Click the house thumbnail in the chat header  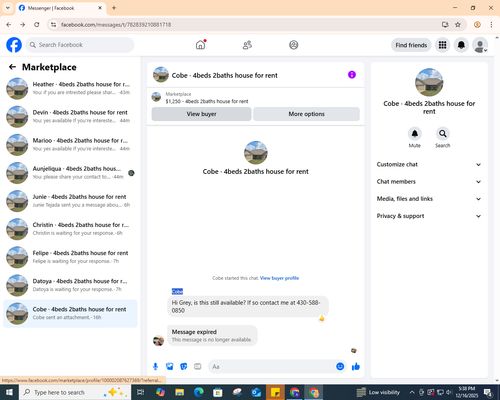pyautogui.click(x=161, y=75)
